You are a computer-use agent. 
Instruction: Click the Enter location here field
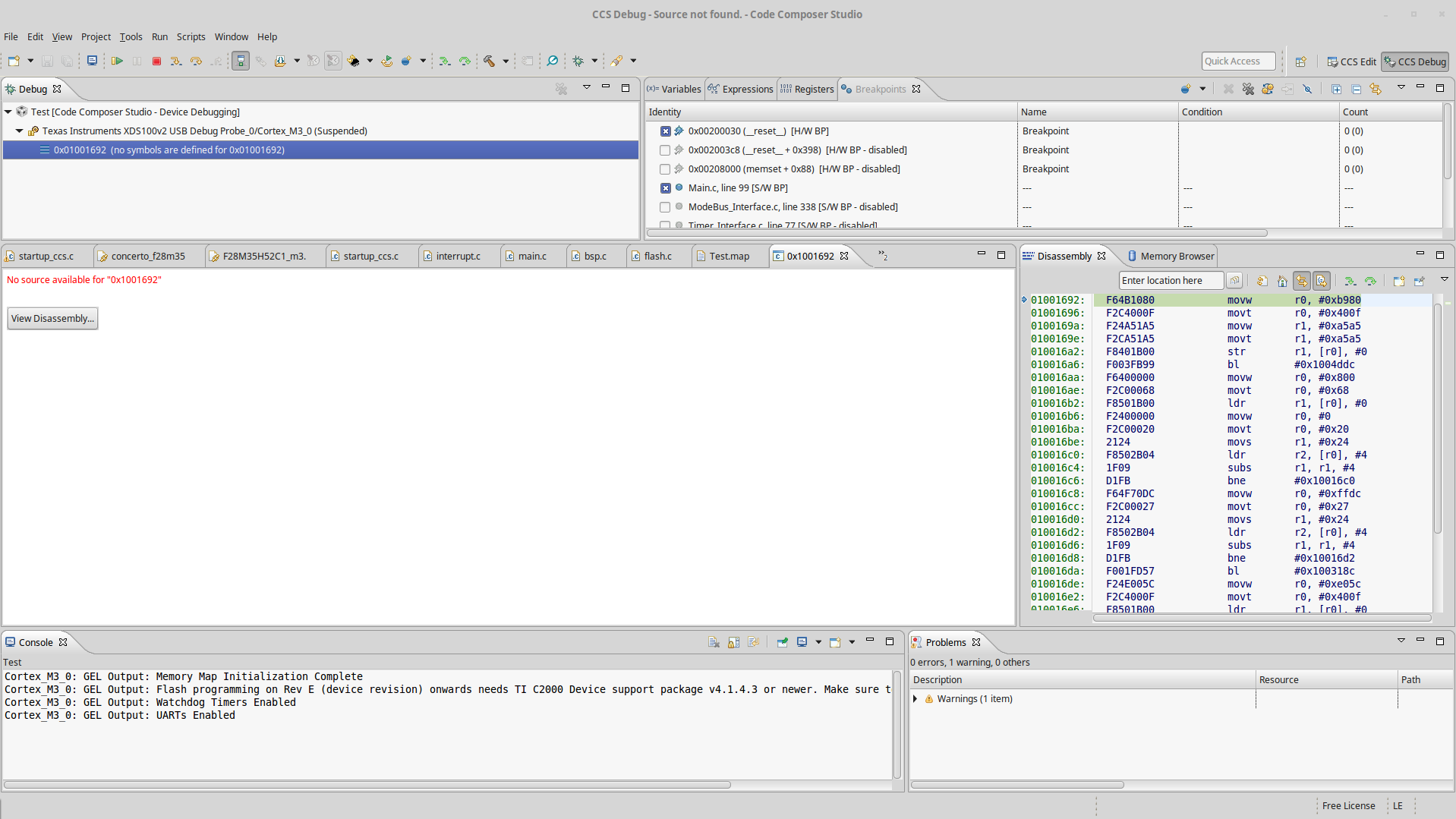(1170, 281)
